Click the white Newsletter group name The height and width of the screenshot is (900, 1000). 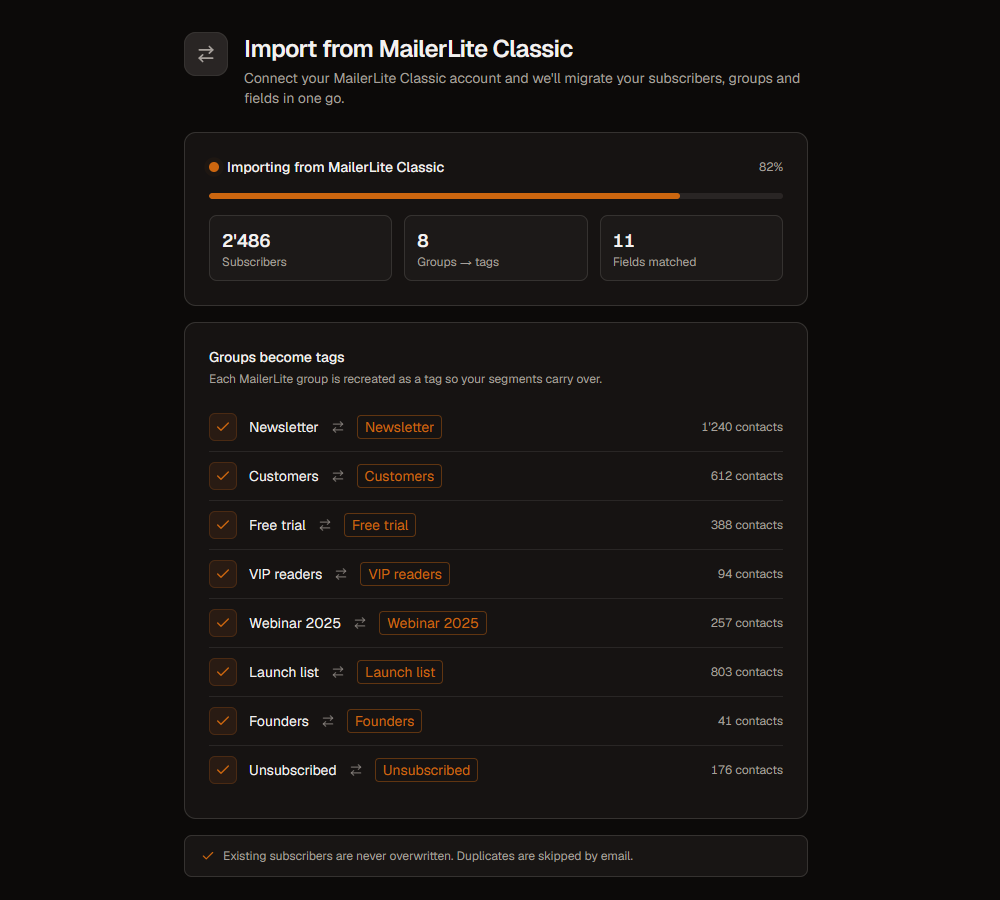point(283,427)
